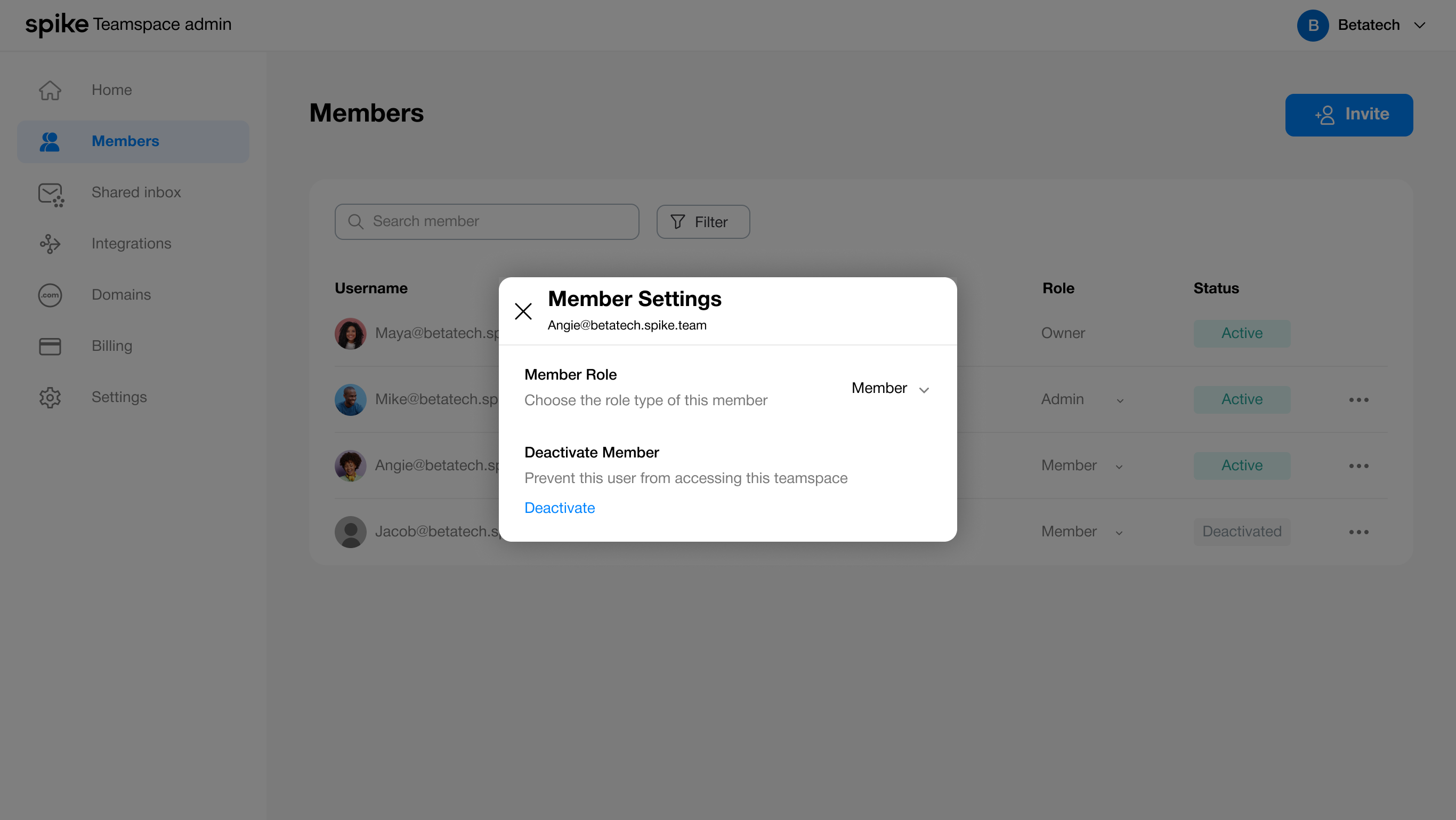This screenshot has width=1456, height=820.
Task: Expand the Member Role dropdown in dialog
Action: coord(889,389)
